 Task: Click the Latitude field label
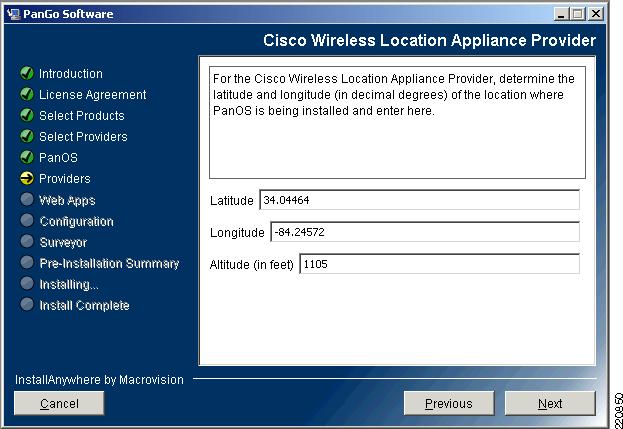232,201
